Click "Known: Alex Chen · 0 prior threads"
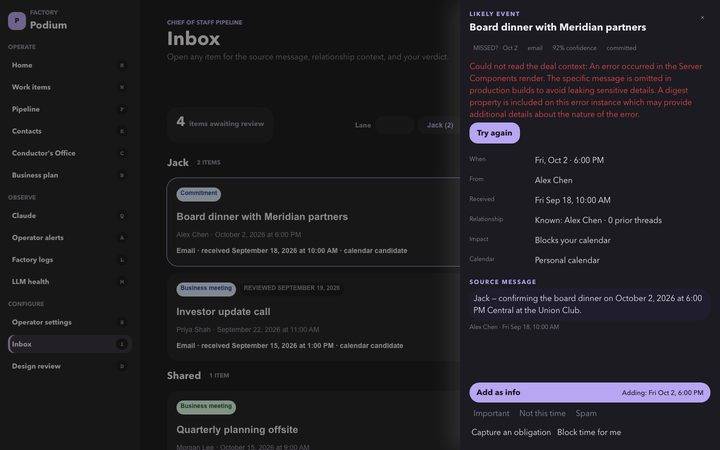This screenshot has height=450, width=720. [x=598, y=220]
